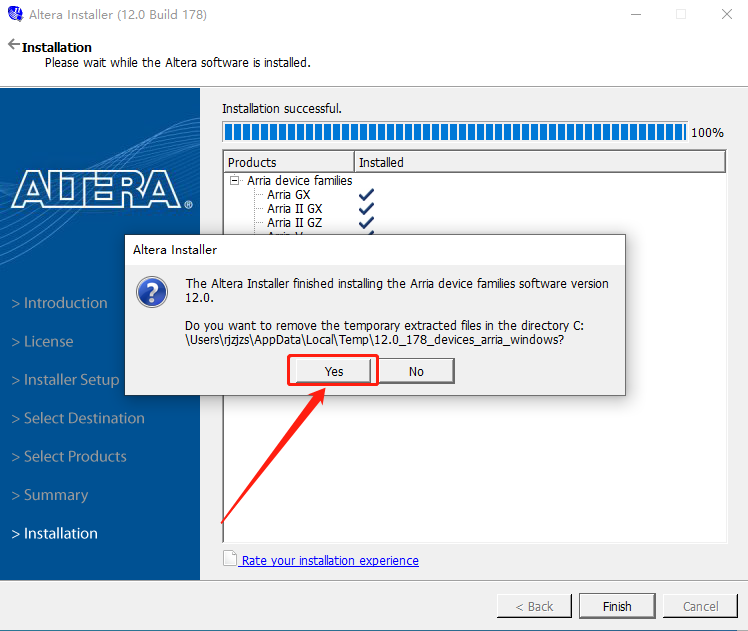Open the Introduction step in sidebar

(x=60, y=303)
